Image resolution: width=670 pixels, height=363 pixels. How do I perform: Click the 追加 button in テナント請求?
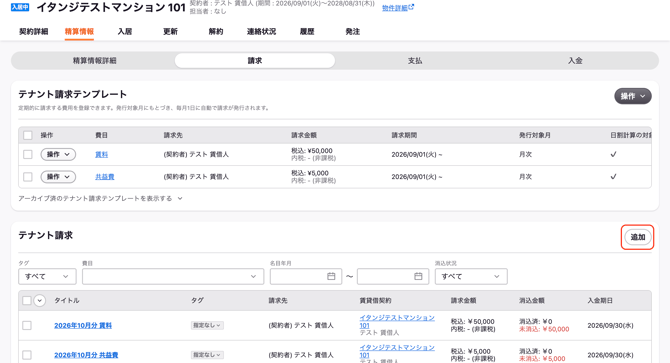[x=638, y=237]
